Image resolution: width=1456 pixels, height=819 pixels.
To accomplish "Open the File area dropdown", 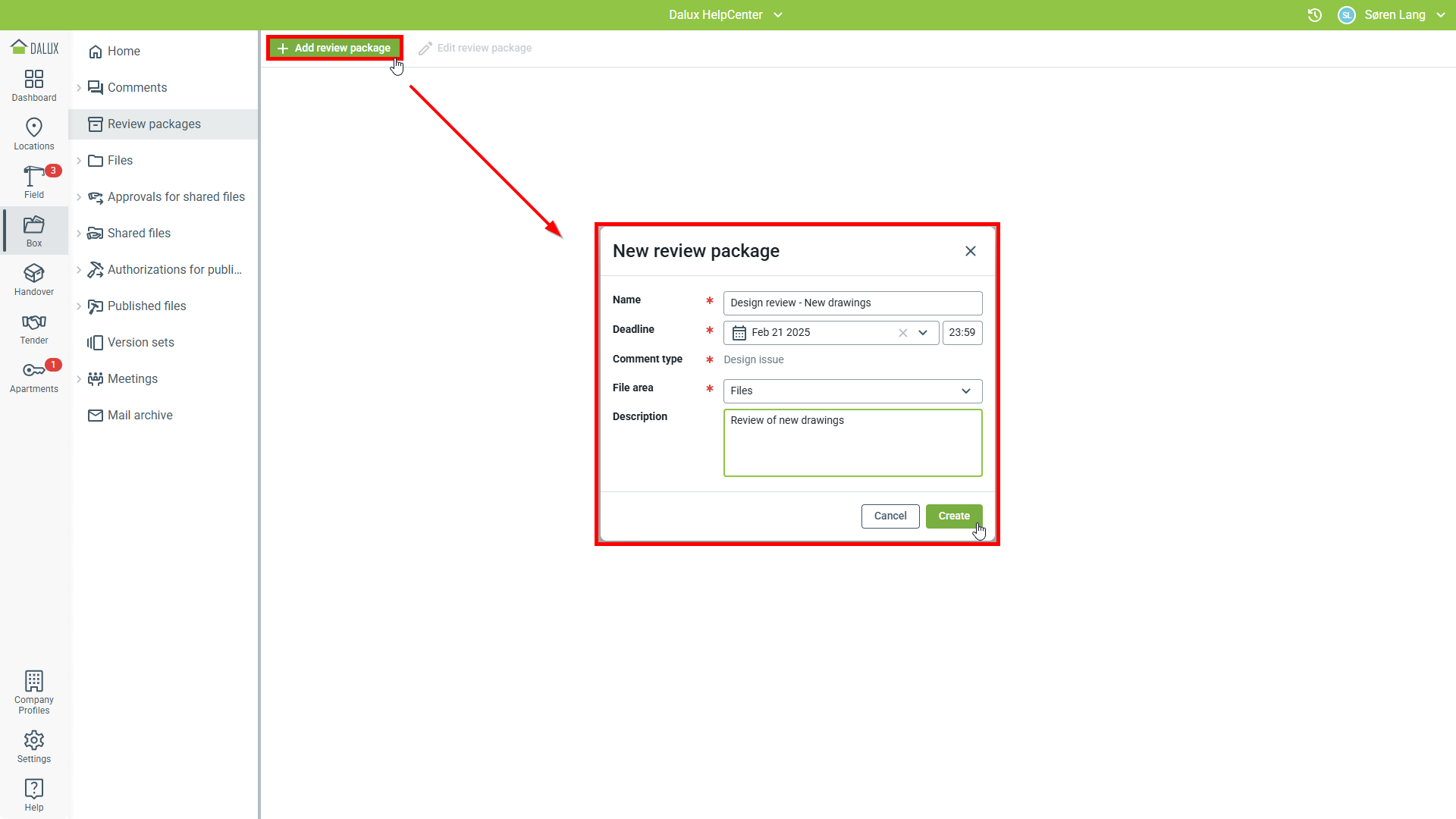I will point(852,391).
